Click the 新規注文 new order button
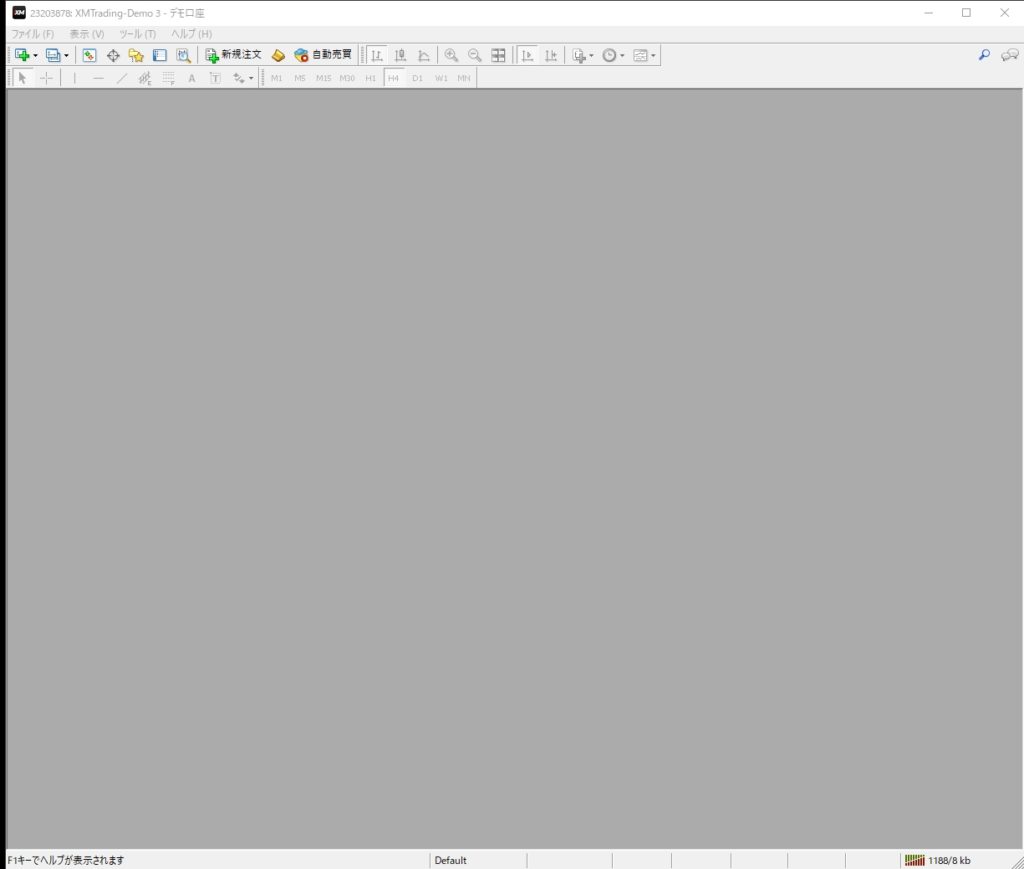 (233, 55)
